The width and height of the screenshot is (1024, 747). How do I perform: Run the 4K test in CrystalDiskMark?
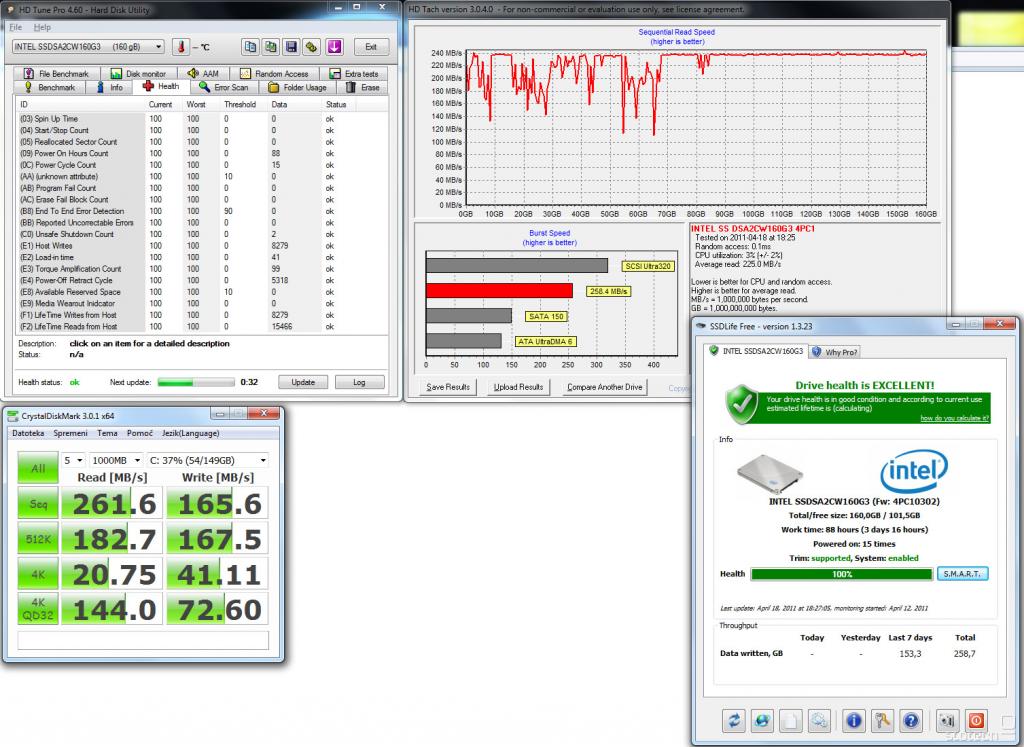pyautogui.click(x=38, y=574)
